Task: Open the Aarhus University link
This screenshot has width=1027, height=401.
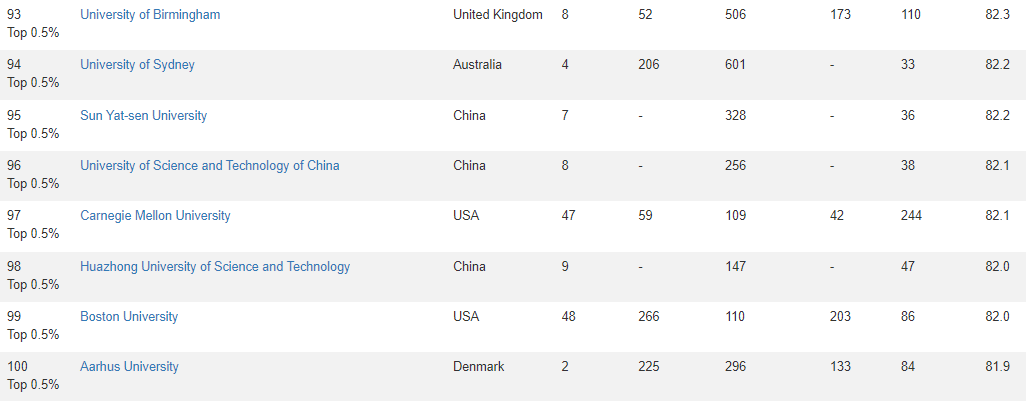Action: (129, 367)
